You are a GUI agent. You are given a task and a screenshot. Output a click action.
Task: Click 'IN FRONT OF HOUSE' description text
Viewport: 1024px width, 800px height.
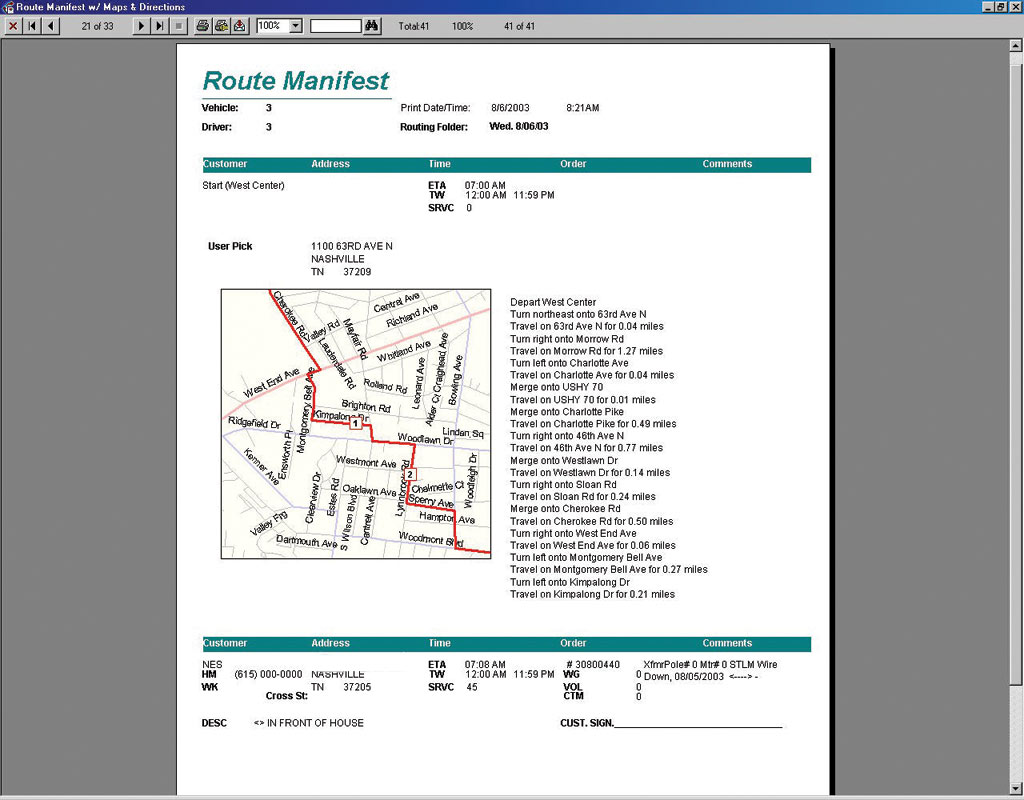315,723
